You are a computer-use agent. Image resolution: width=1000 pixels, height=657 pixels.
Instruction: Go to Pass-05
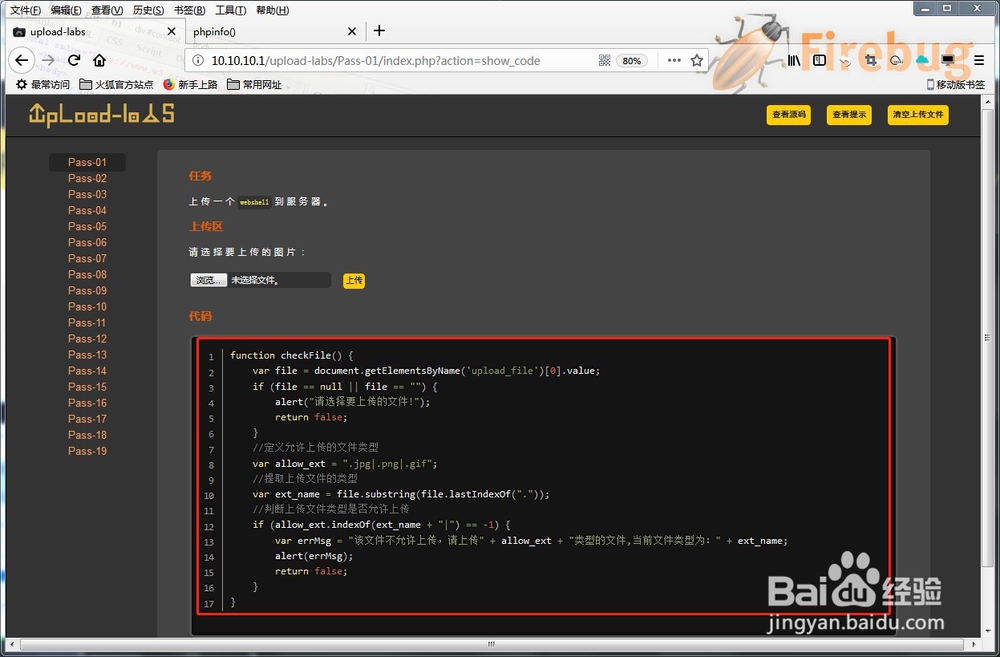[x=87, y=226]
